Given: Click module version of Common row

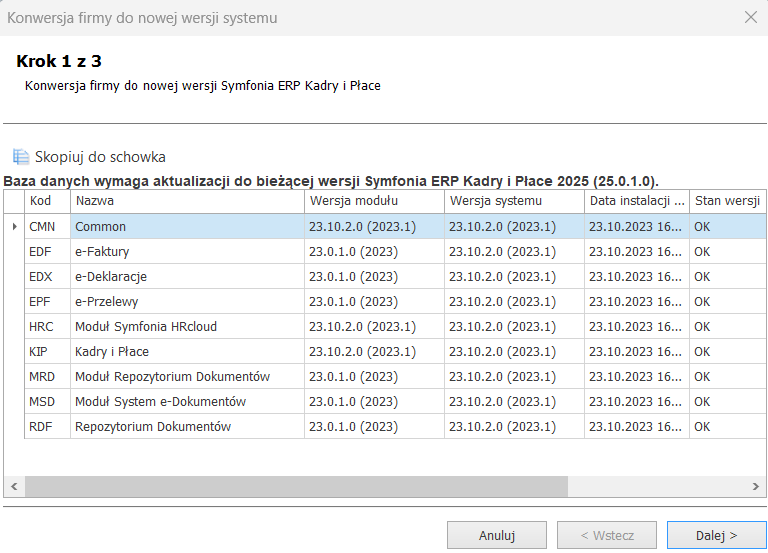Looking at the screenshot, I should [374, 226].
